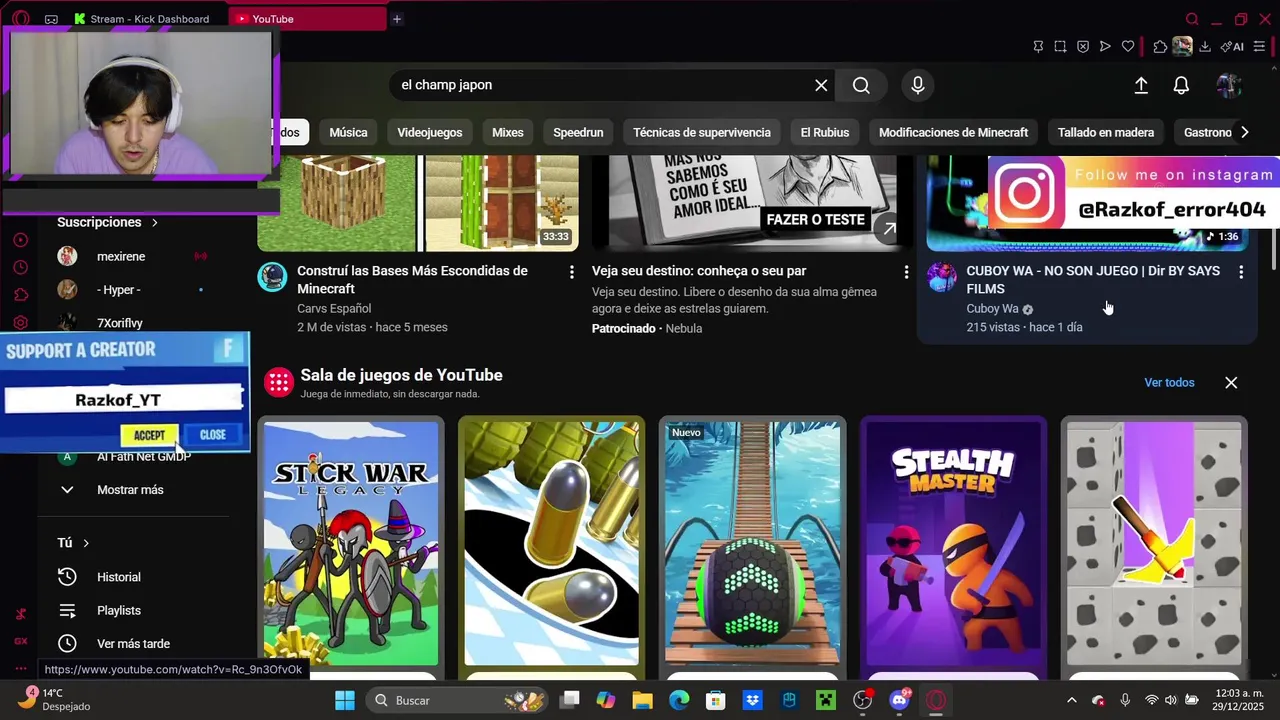Filter results by El Rubius chip
Image resolution: width=1280 pixels, height=720 pixels.
[x=825, y=132]
